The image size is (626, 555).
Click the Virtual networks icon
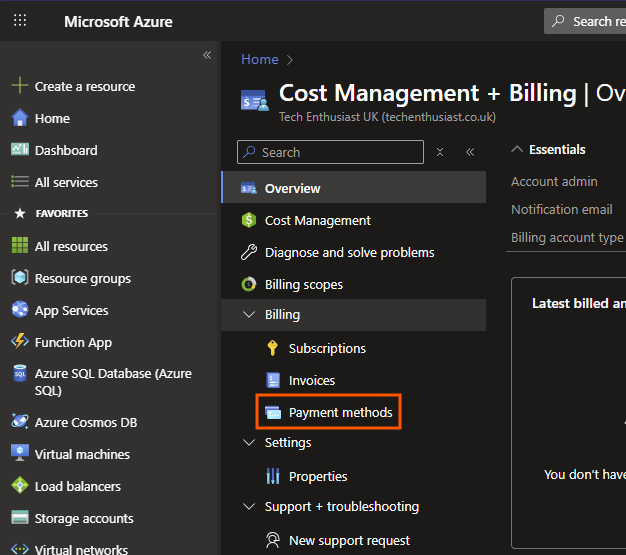coord(20,549)
